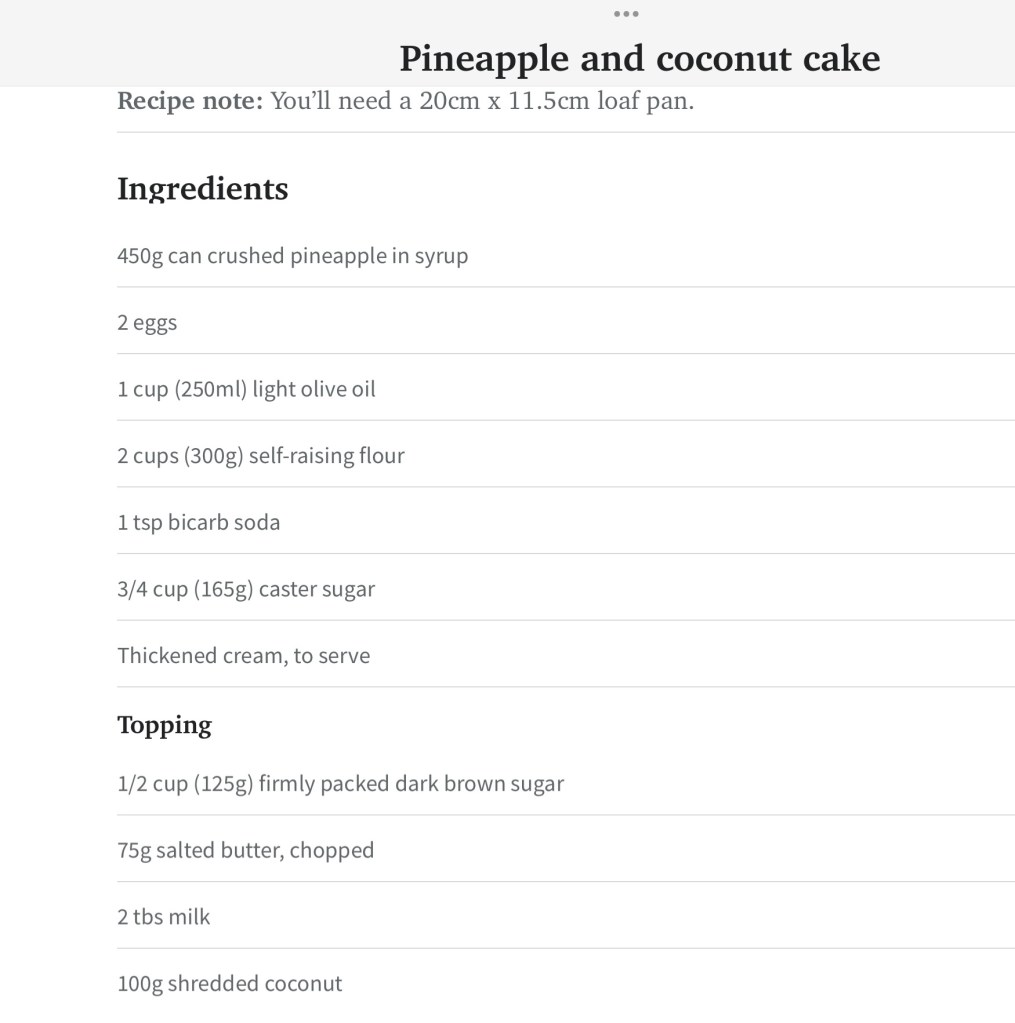This screenshot has width=1015, height=1023.
Task: Click the Ingredients heading
Action: coord(203,188)
